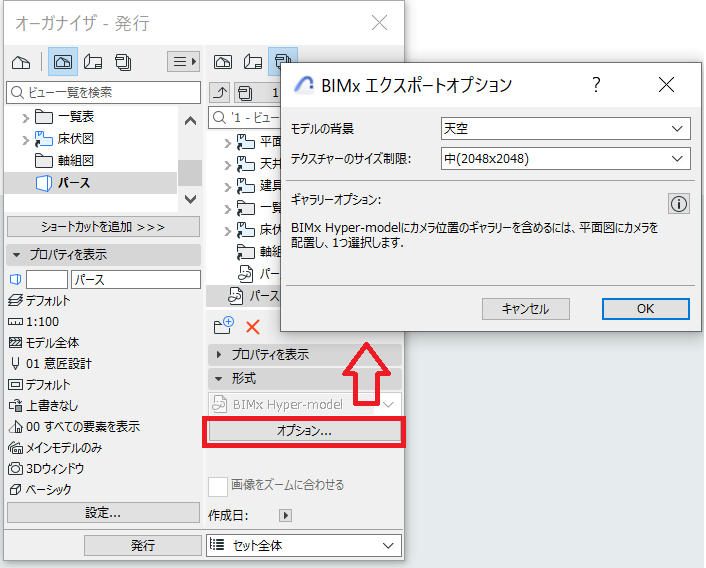Click the view ID input field
This screenshot has height=568, width=706.
click(47, 279)
